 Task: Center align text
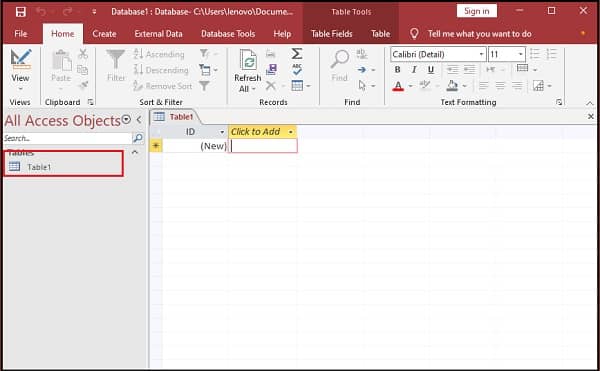pos(501,86)
